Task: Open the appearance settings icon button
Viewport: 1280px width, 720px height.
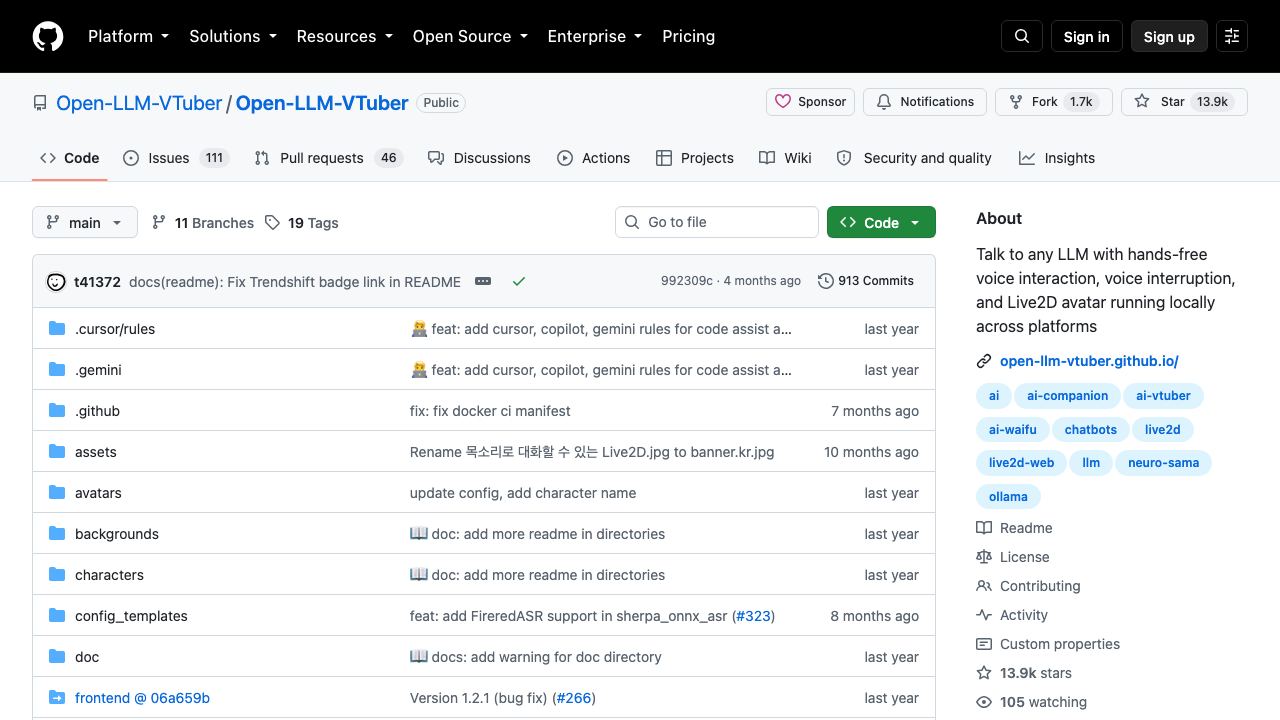Action: pyautogui.click(x=1232, y=36)
